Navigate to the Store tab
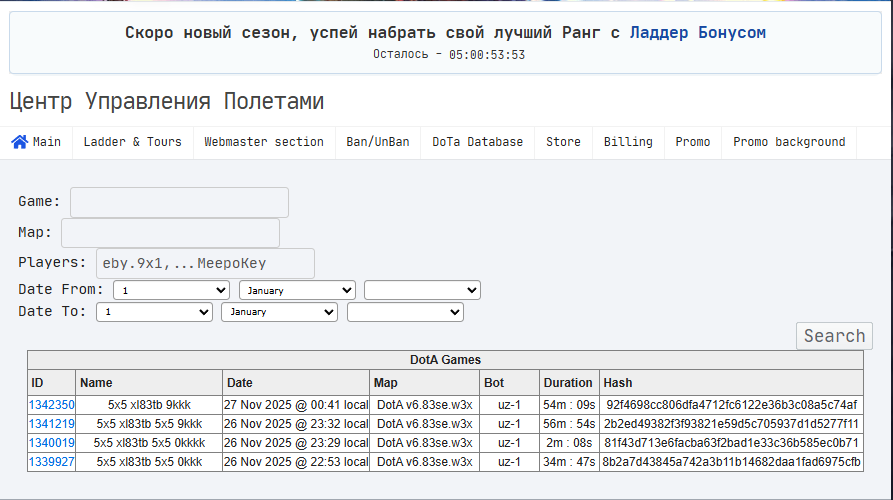893x500 pixels. point(563,142)
